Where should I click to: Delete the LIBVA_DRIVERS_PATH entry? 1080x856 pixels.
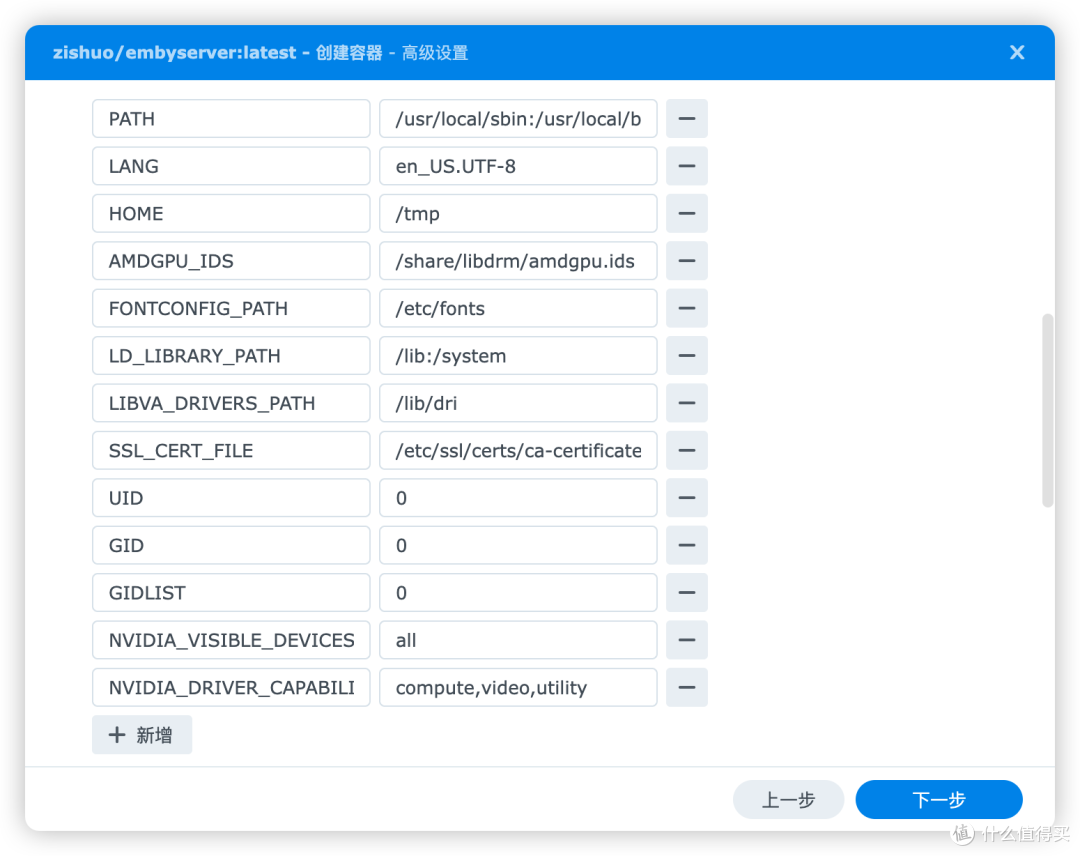tap(687, 403)
